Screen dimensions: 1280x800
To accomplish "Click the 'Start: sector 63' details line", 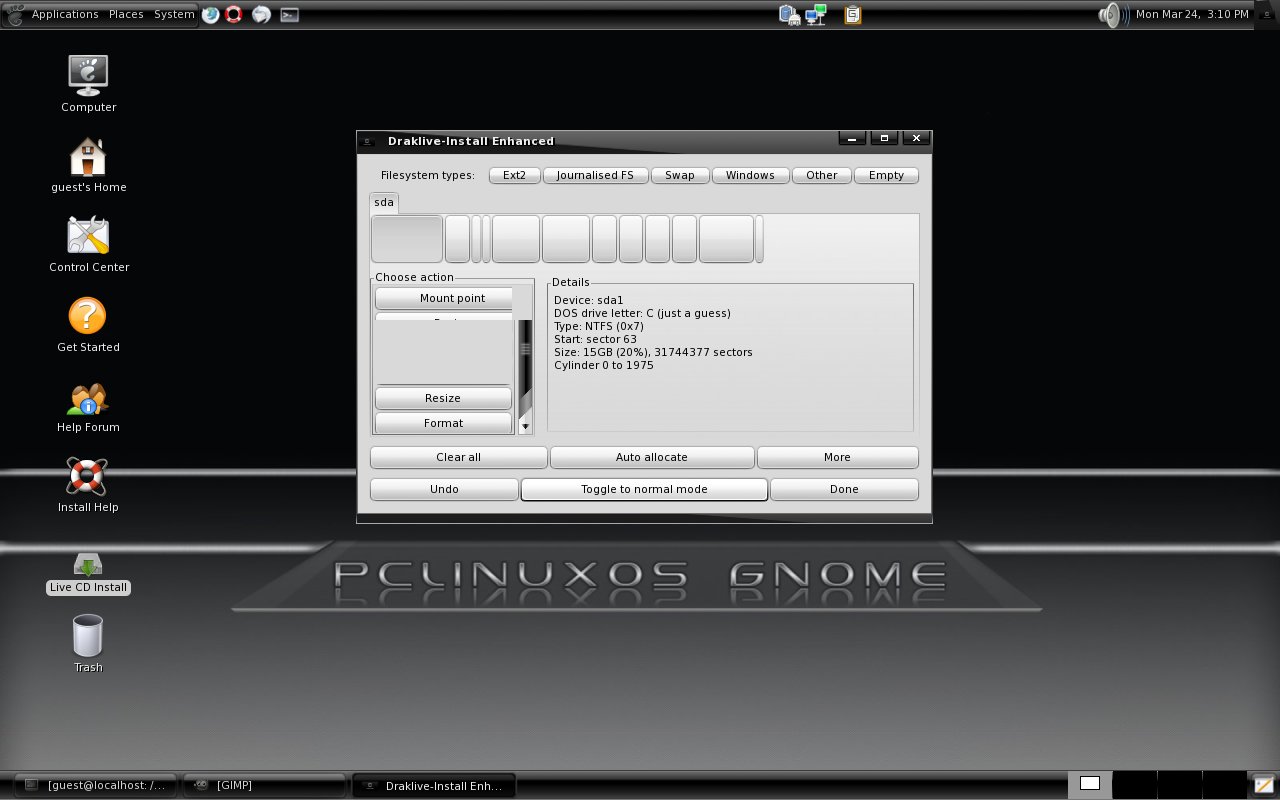I will point(595,339).
